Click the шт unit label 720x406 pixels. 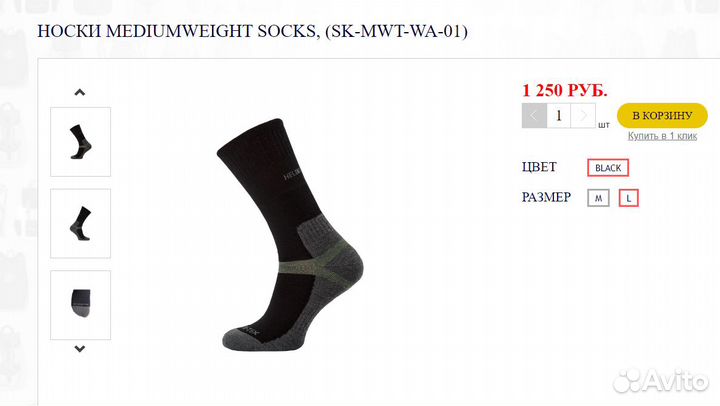click(x=604, y=125)
